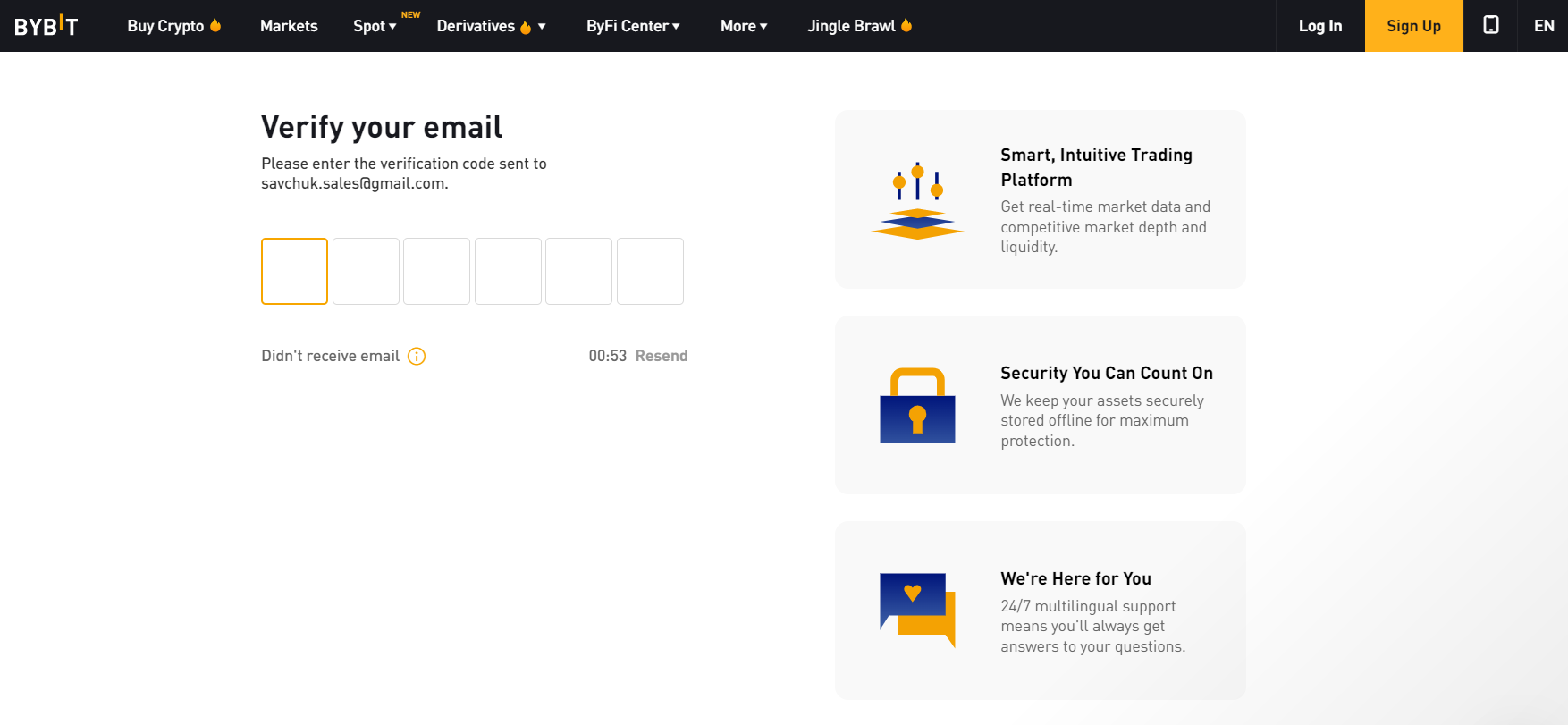Open the mobile app download icon
1568x725 pixels.
[1491, 25]
